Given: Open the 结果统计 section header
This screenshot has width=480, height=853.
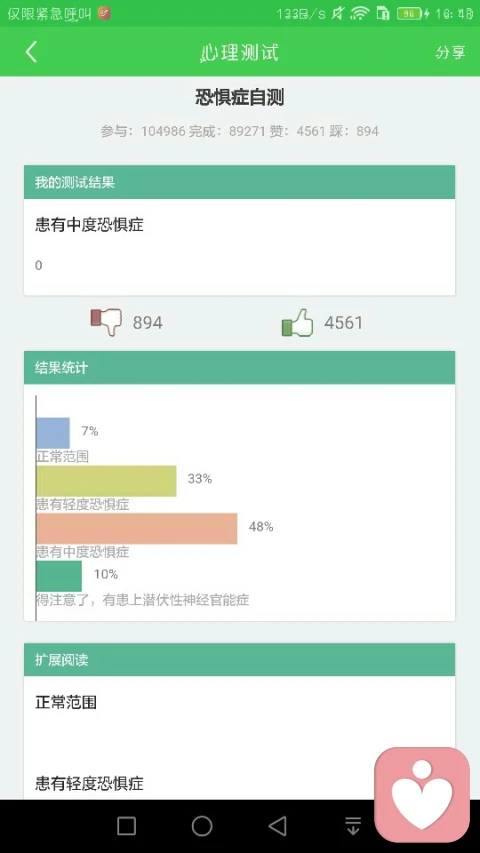Looking at the screenshot, I should 239,368.
